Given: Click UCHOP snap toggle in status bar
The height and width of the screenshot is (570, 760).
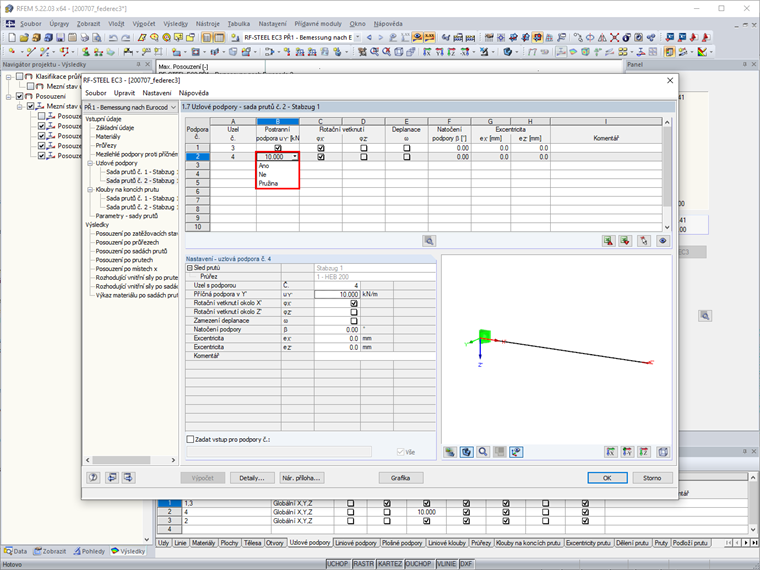Looking at the screenshot, I should click(337, 564).
